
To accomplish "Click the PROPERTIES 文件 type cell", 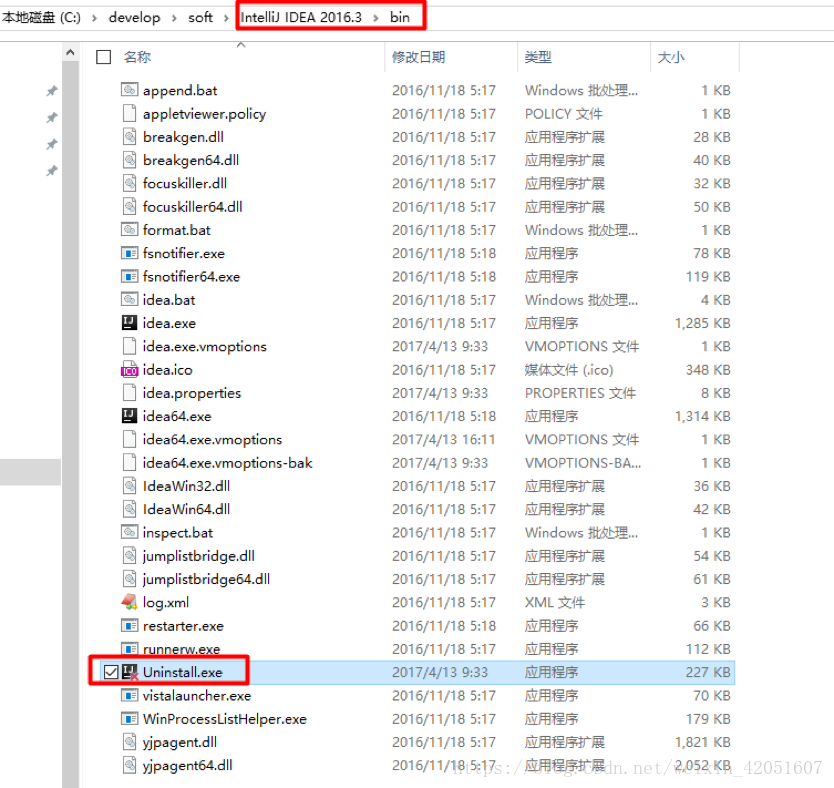I will coord(580,393).
